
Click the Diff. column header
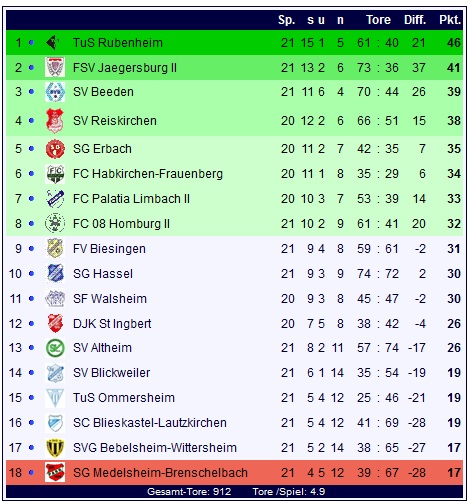(415, 20)
